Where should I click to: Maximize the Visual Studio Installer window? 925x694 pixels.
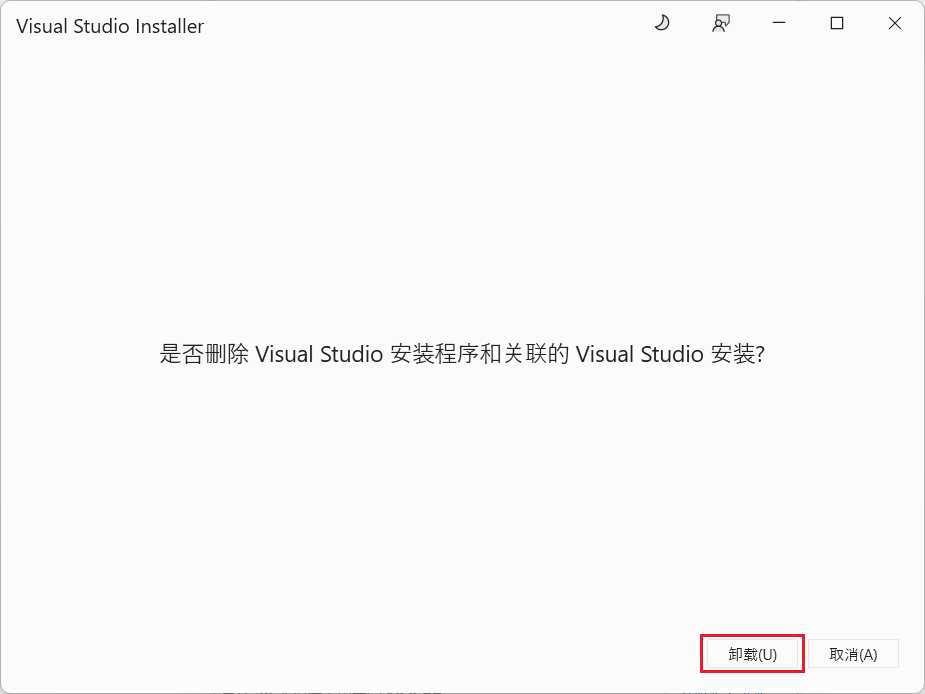point(837,23)
